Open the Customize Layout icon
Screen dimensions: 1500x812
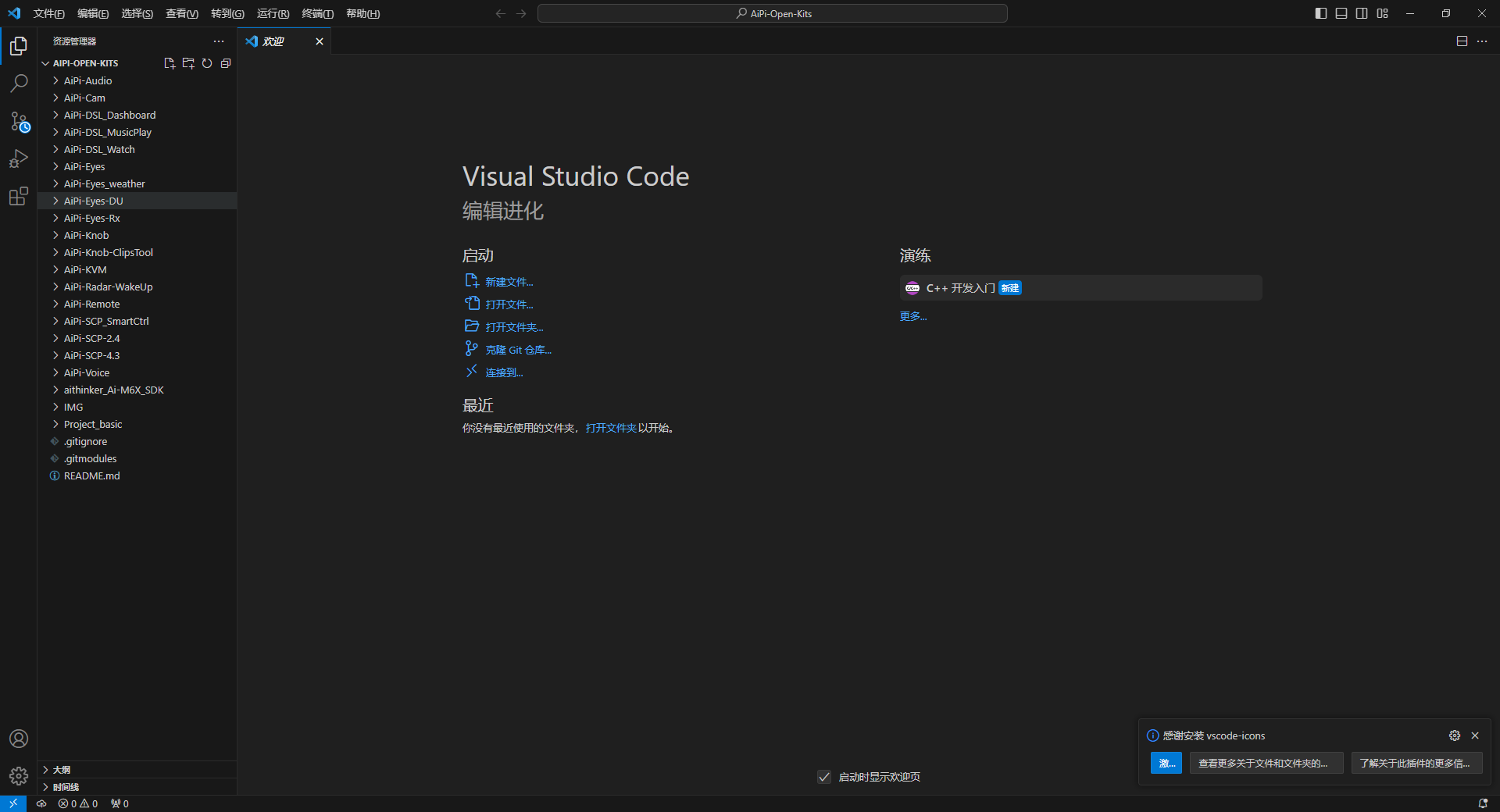coord(1383,13)
